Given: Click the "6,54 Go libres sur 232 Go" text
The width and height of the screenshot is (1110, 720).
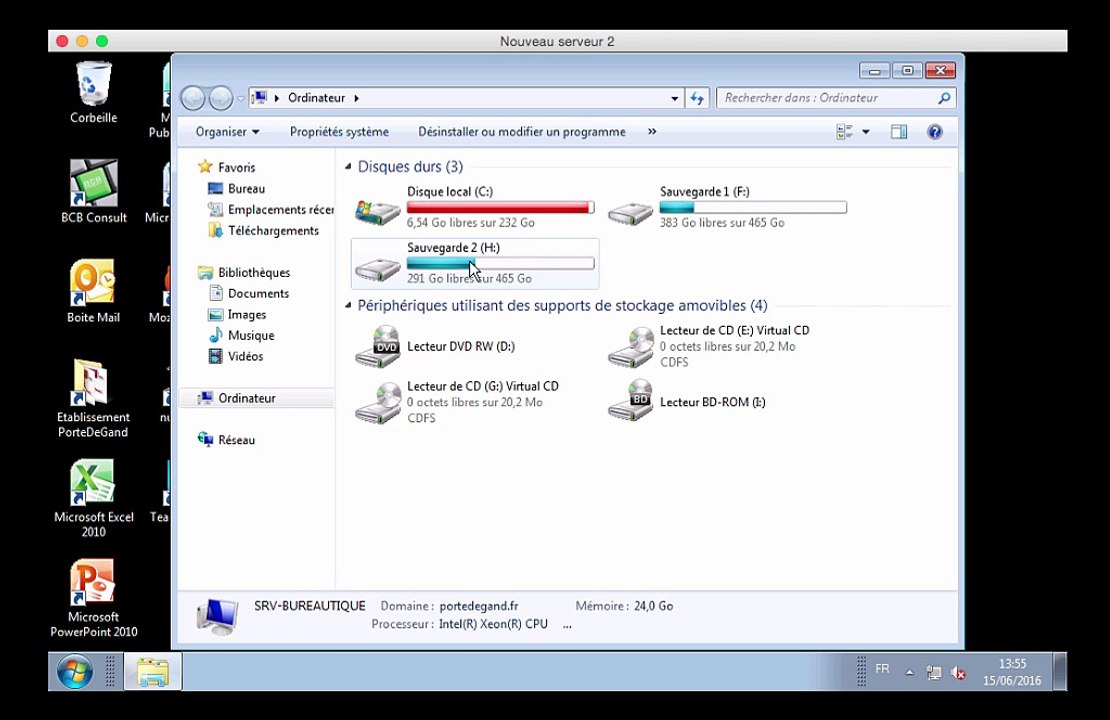Looking at the screenshot, I should [x=471, y=222].
